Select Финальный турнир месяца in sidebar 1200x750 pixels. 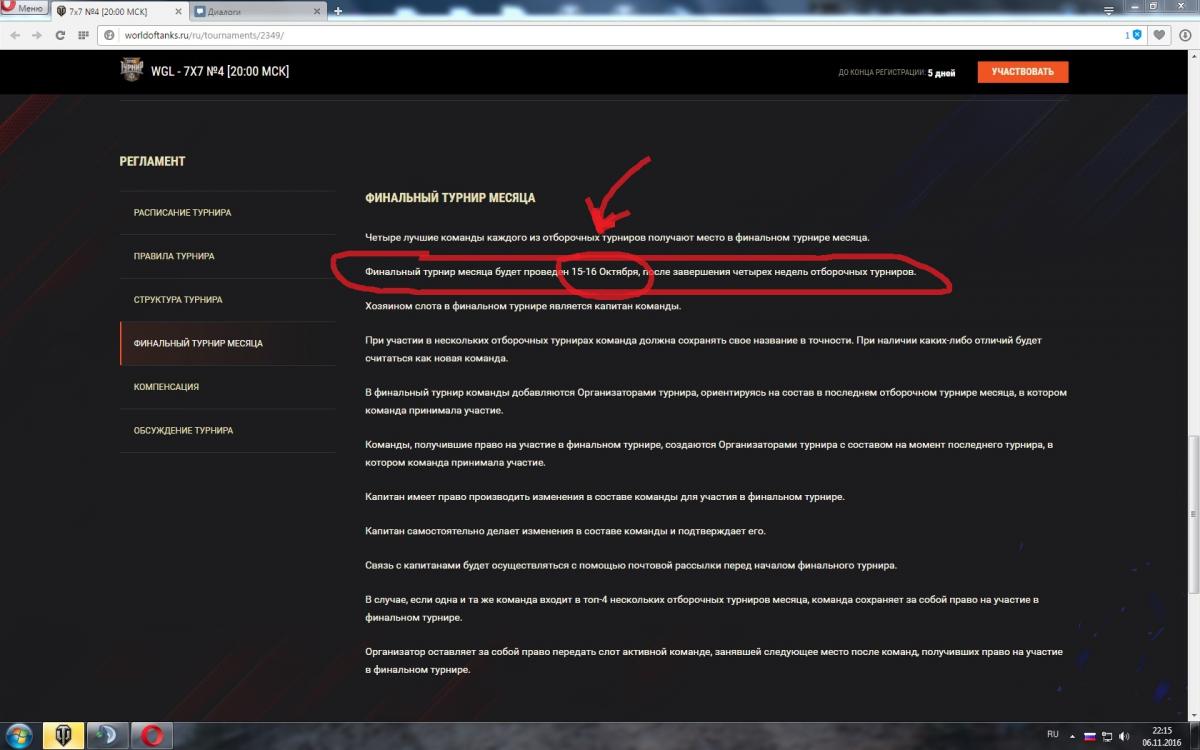coord(227,343)
